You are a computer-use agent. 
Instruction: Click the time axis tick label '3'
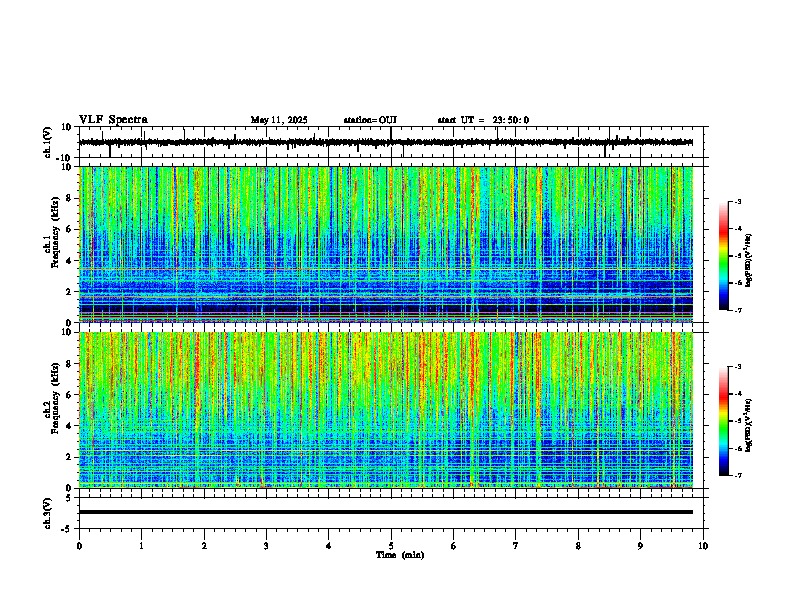point(266,546)
